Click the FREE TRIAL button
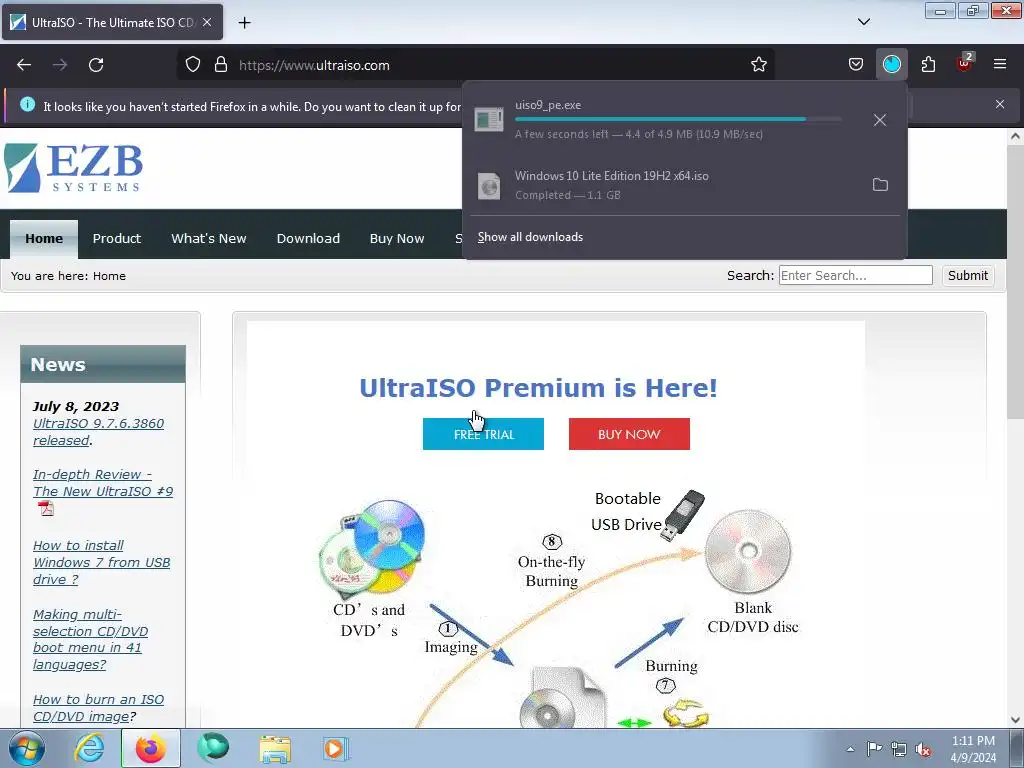 (x=483, y=434)
